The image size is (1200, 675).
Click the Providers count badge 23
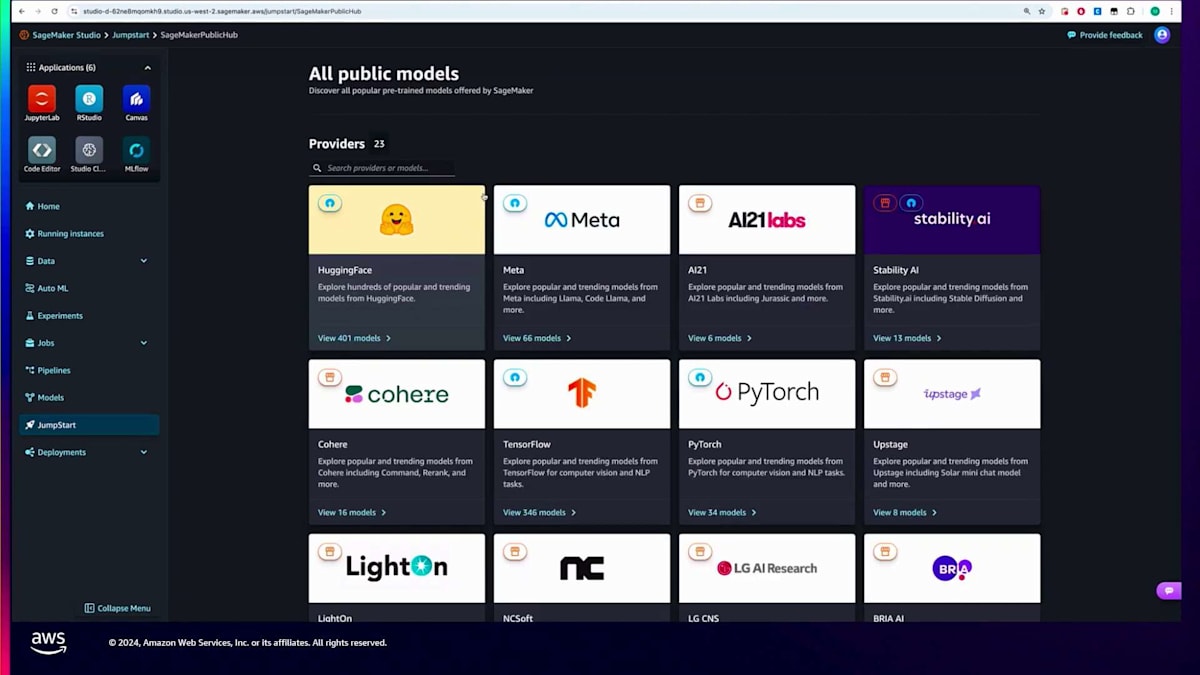coord(379,144)
